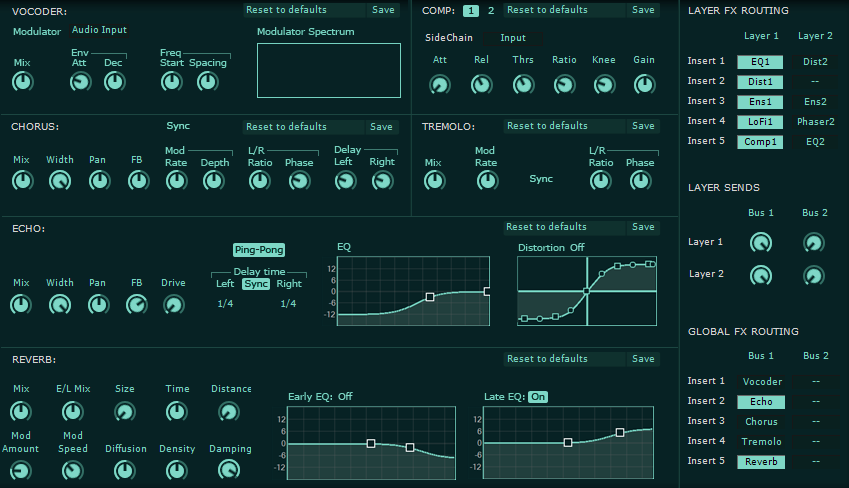This screenshot has height=488, width=849.
Task: Adjust the Echo Pan knob
Action: [x=99, y=305]
